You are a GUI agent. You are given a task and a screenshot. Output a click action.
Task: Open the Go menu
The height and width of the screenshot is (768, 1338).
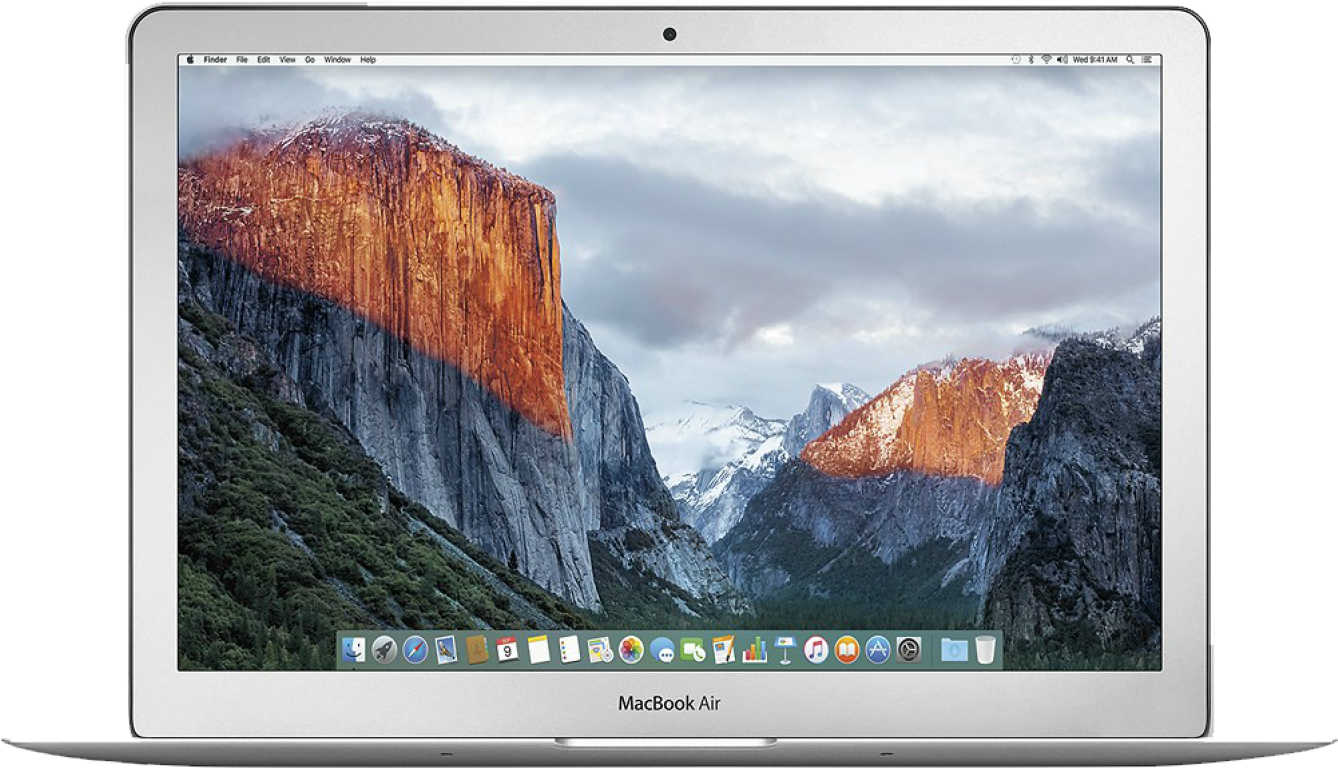(310, 60)
